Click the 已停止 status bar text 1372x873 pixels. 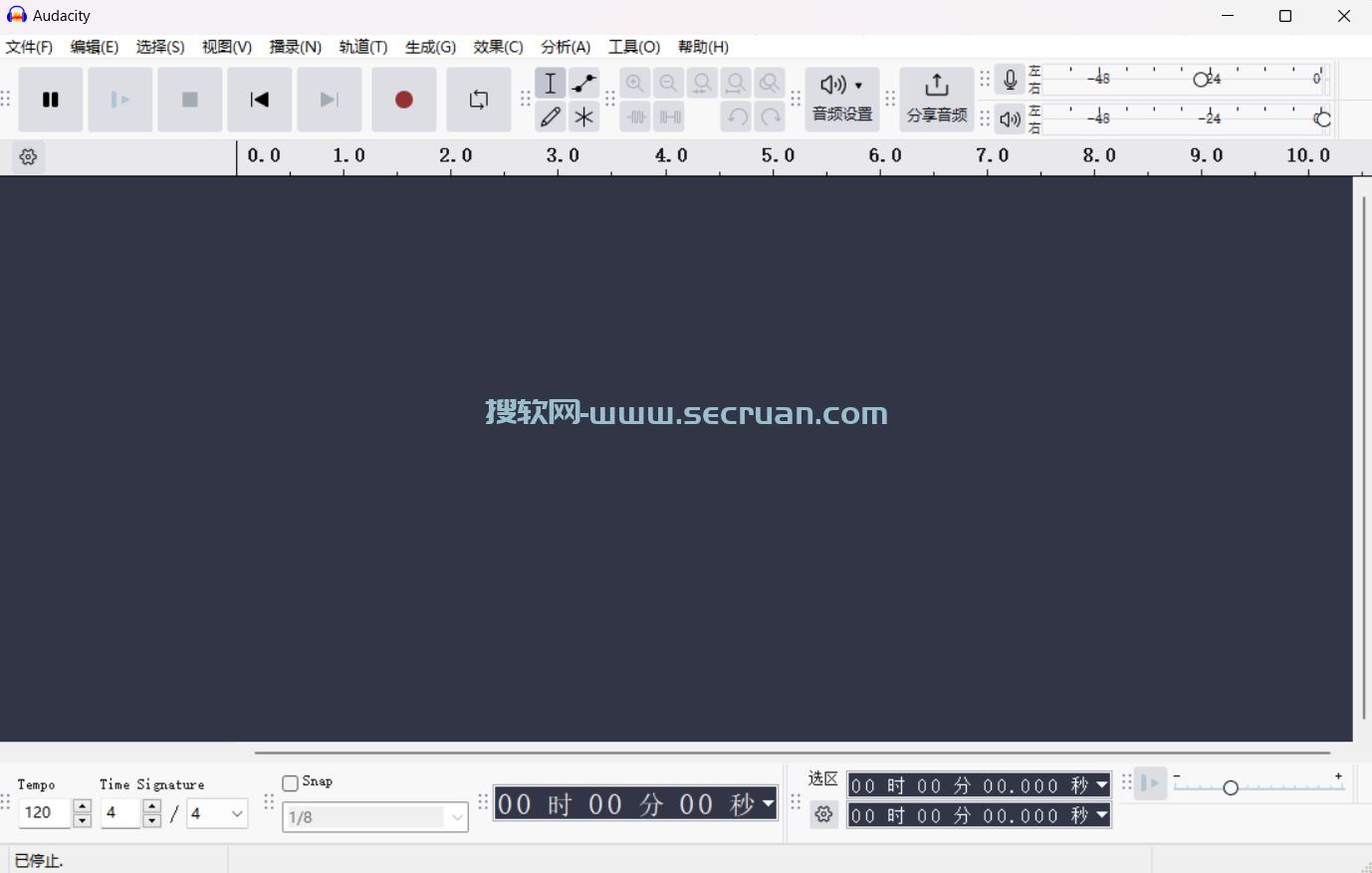tap(39, 861)
